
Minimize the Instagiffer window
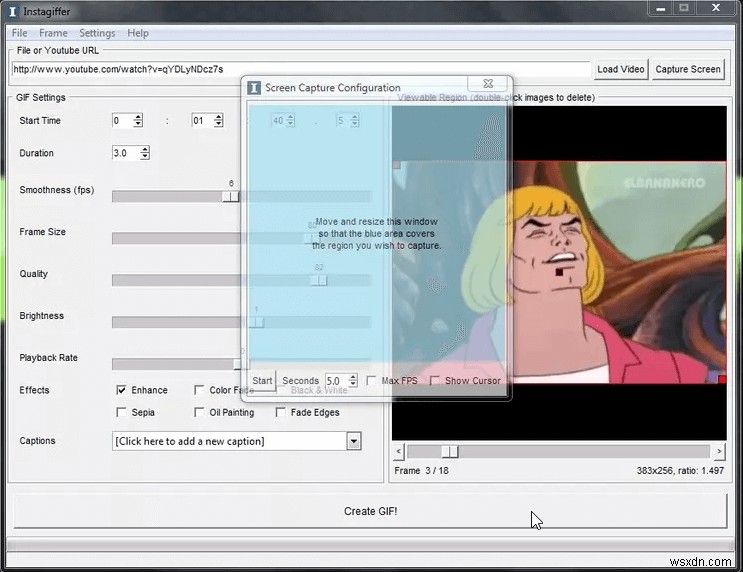coord(661,8)
